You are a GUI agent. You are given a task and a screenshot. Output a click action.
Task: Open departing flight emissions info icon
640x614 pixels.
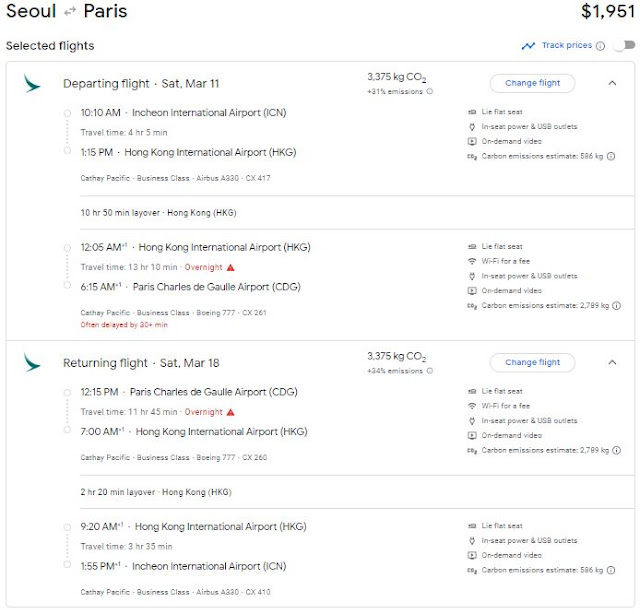430,91
